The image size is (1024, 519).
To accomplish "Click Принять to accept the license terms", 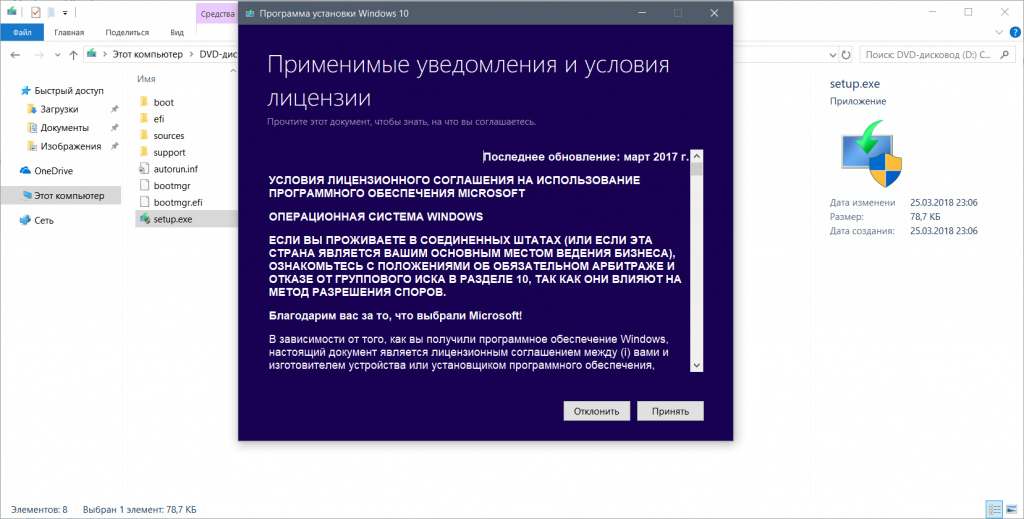I will click(670, 411).
